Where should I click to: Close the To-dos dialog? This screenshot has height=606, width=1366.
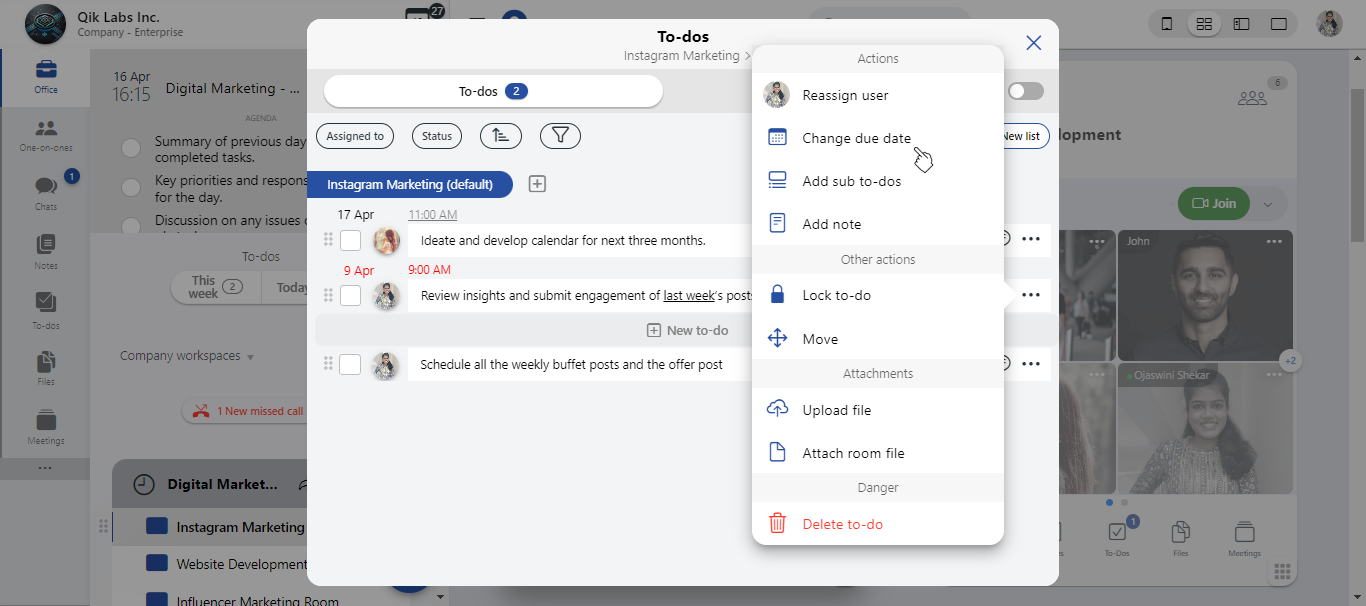[x=1034, y=43]
